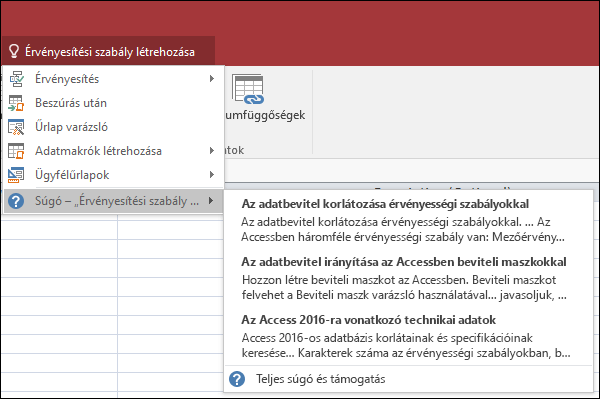
Task: Click description text starting Accessben háromféle érvényességi szabály
Action: tap(403, 237)
